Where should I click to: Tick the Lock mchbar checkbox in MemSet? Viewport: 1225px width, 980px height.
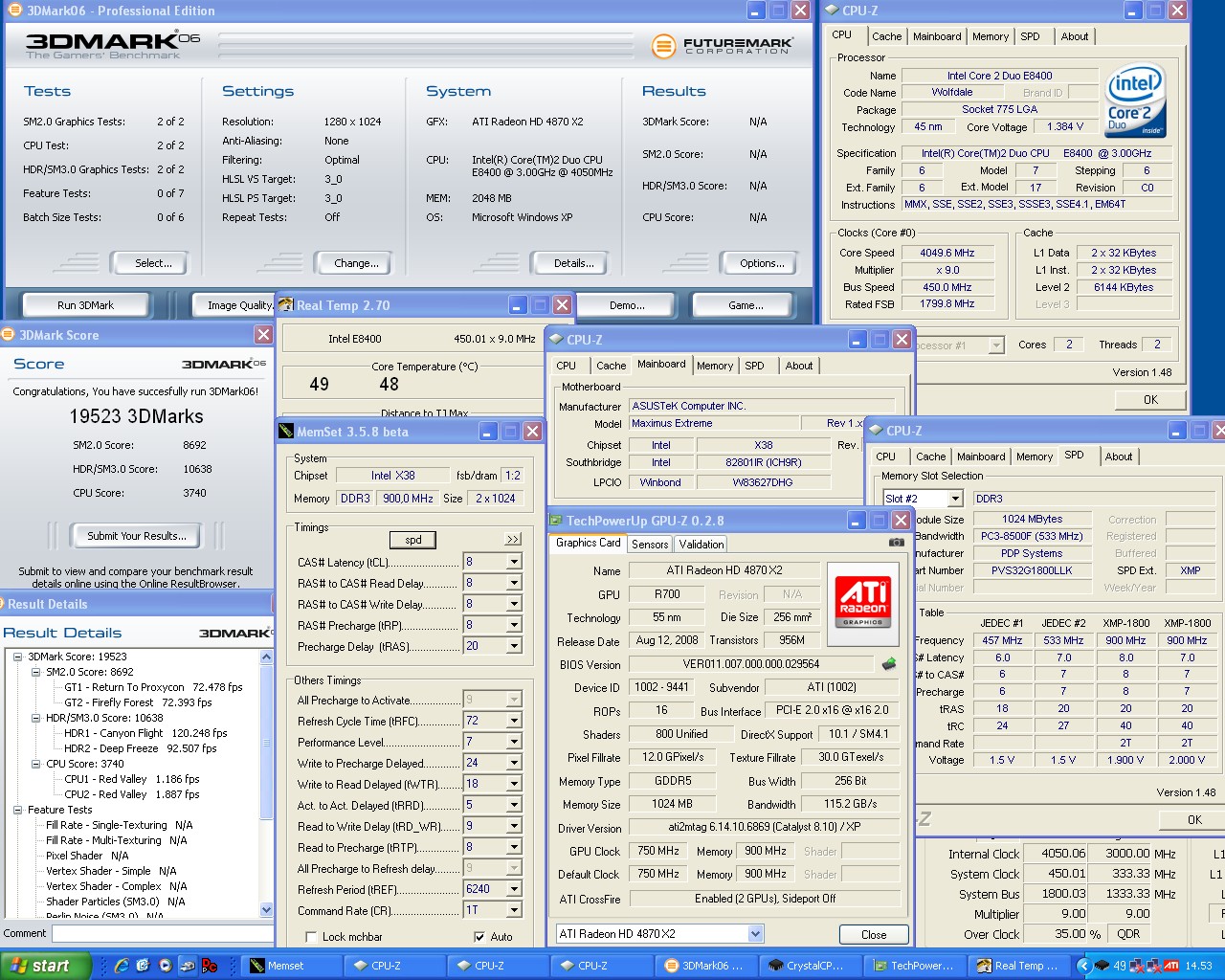pyautogui.click(x=311, y=937)
